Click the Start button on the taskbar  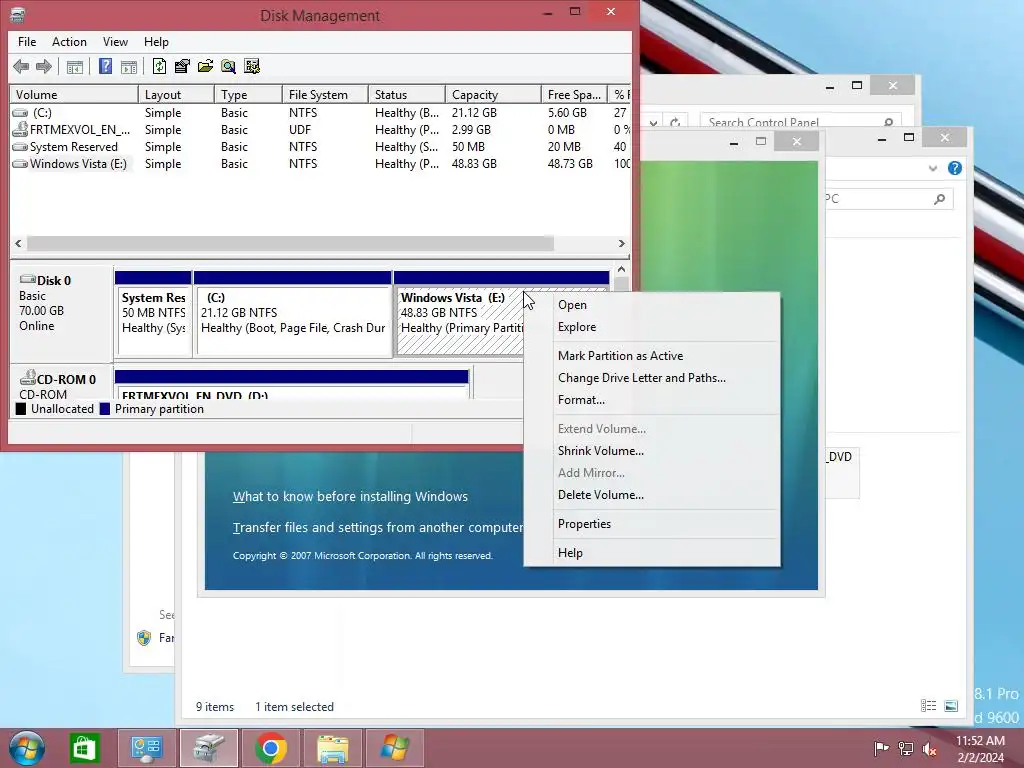[27, 748]
